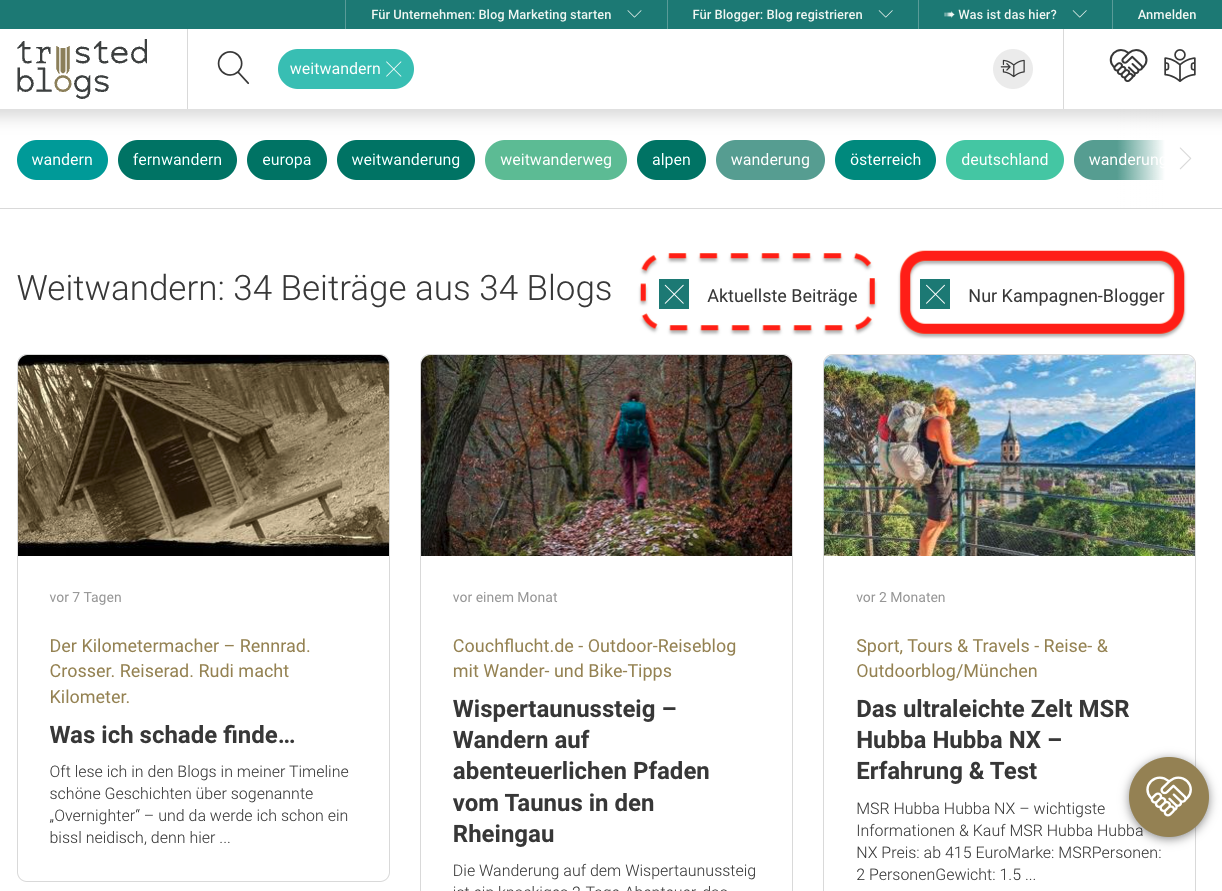Click the magnifying glass search icon
The image size is (1222, 891).
click(233, 68)
